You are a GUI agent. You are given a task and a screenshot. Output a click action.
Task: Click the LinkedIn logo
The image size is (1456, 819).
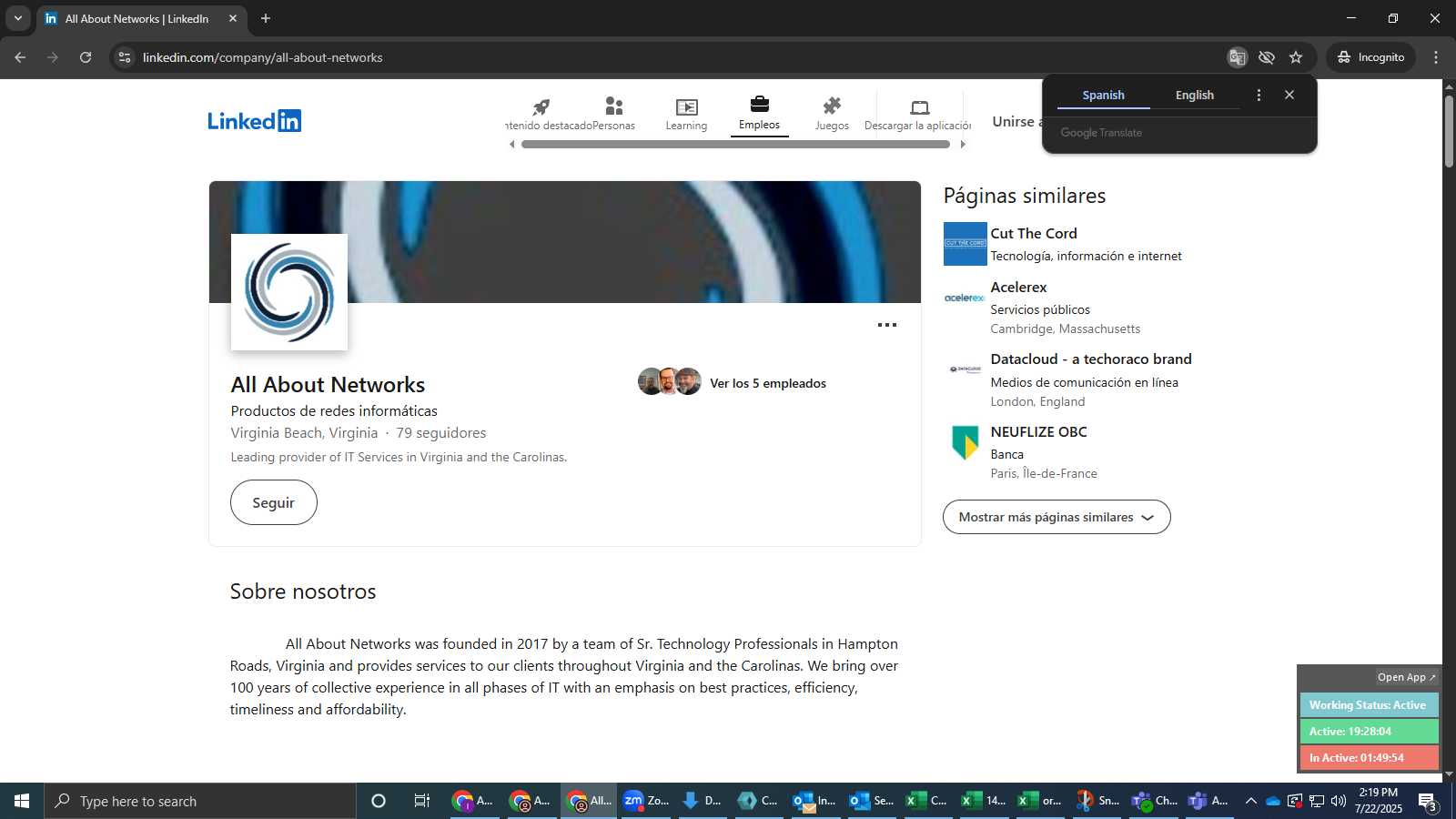click(254, 121)
